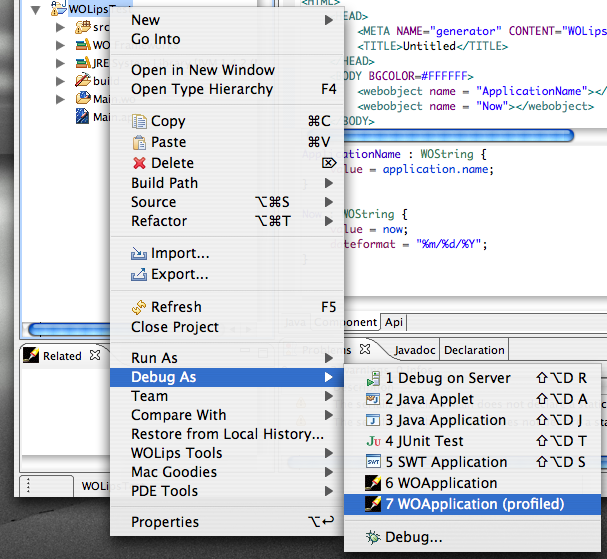Open the Team submenu
The height and width of the screenshot is (559, 607).
tap(227, 396)
